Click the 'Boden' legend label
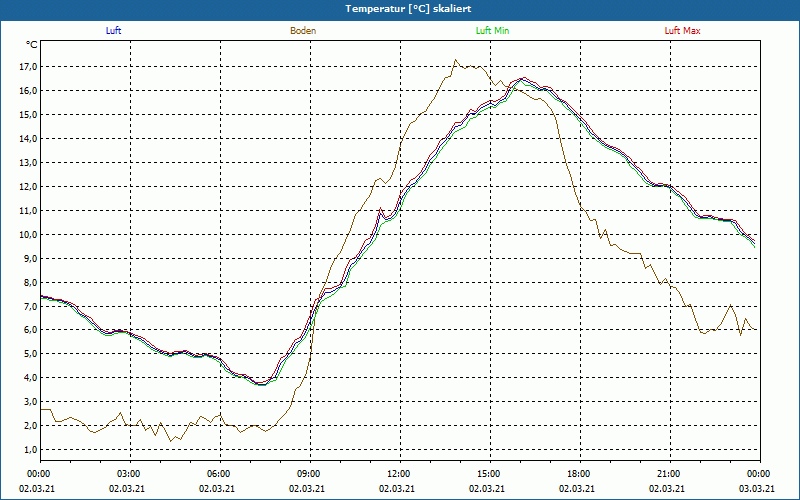 click(x=303, y=31)
